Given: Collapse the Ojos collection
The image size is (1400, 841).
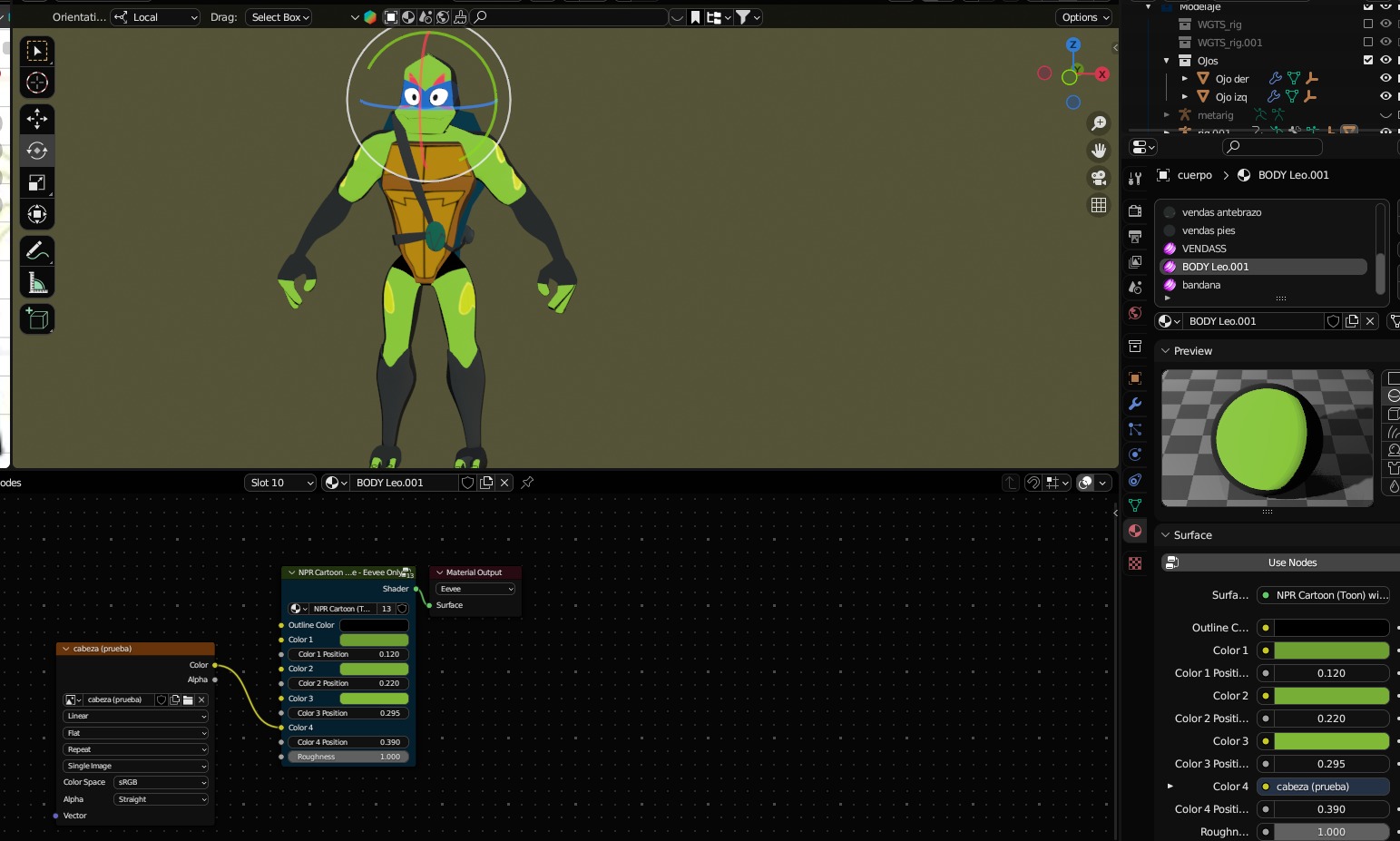Looking at the screenshot, I should click(x=1167, y=60).
